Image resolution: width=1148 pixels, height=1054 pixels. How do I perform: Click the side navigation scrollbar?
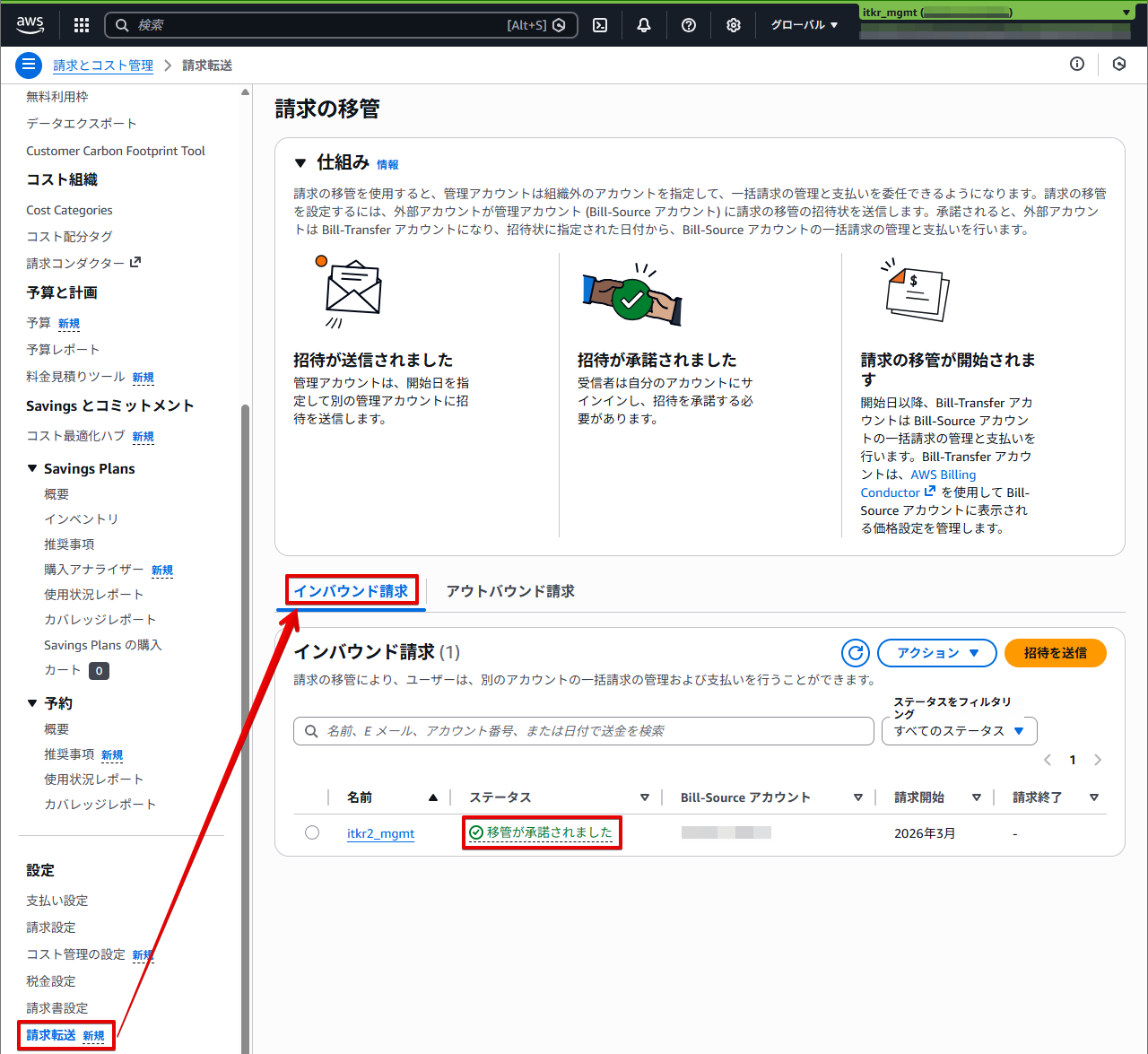[246, 728]
